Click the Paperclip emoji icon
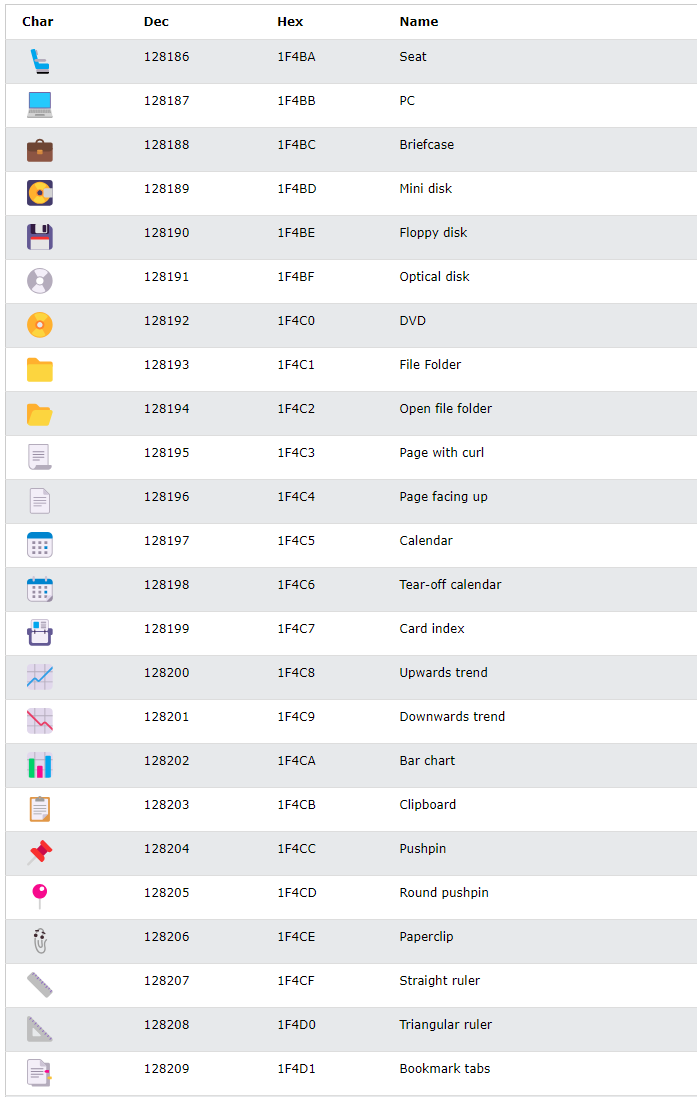The image size is (697, 1097). [40, 940]
